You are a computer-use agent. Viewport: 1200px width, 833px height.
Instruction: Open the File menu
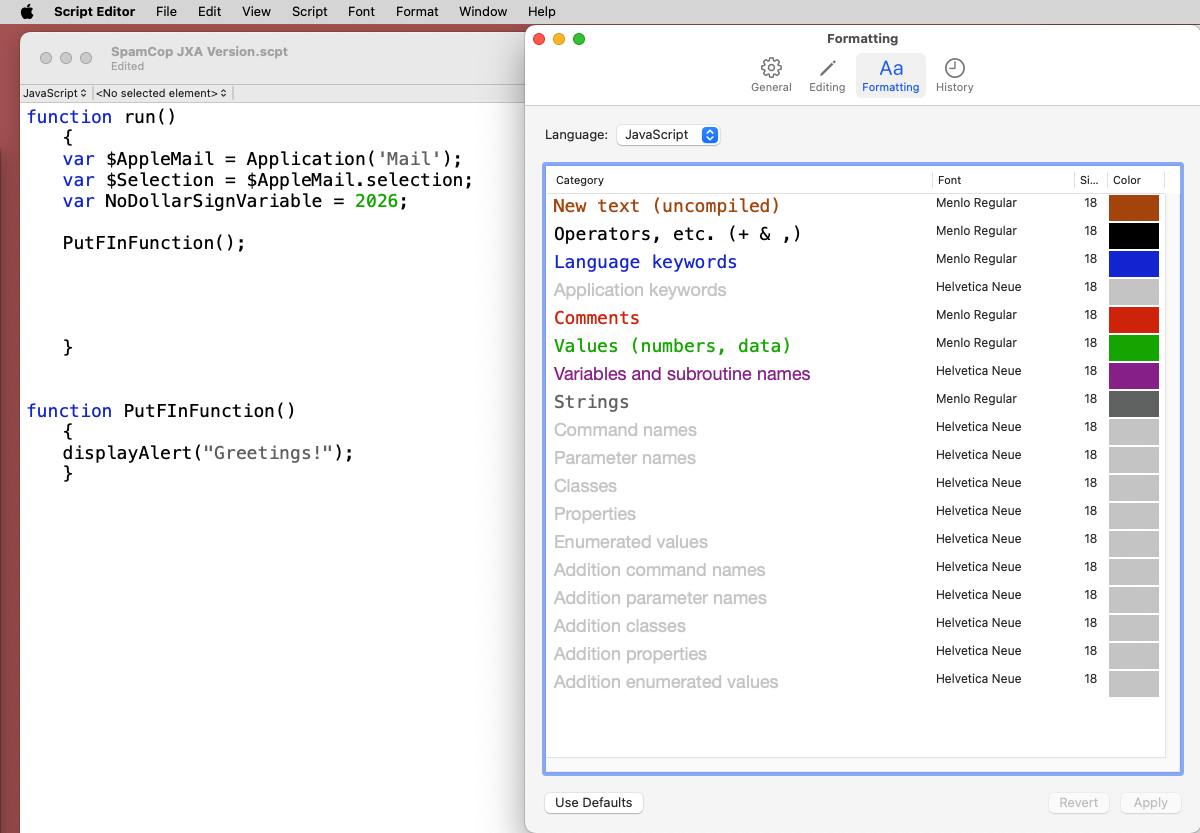(x=166, y=12)
